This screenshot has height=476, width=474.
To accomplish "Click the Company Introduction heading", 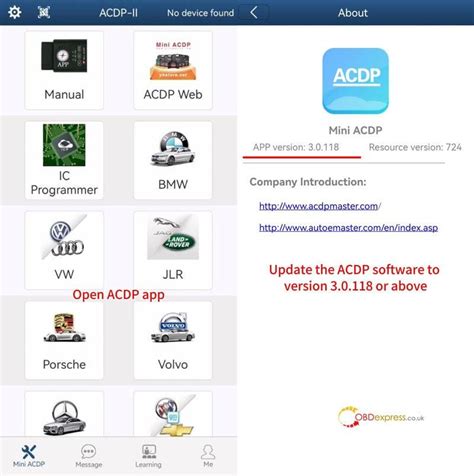I will point(308,182).
